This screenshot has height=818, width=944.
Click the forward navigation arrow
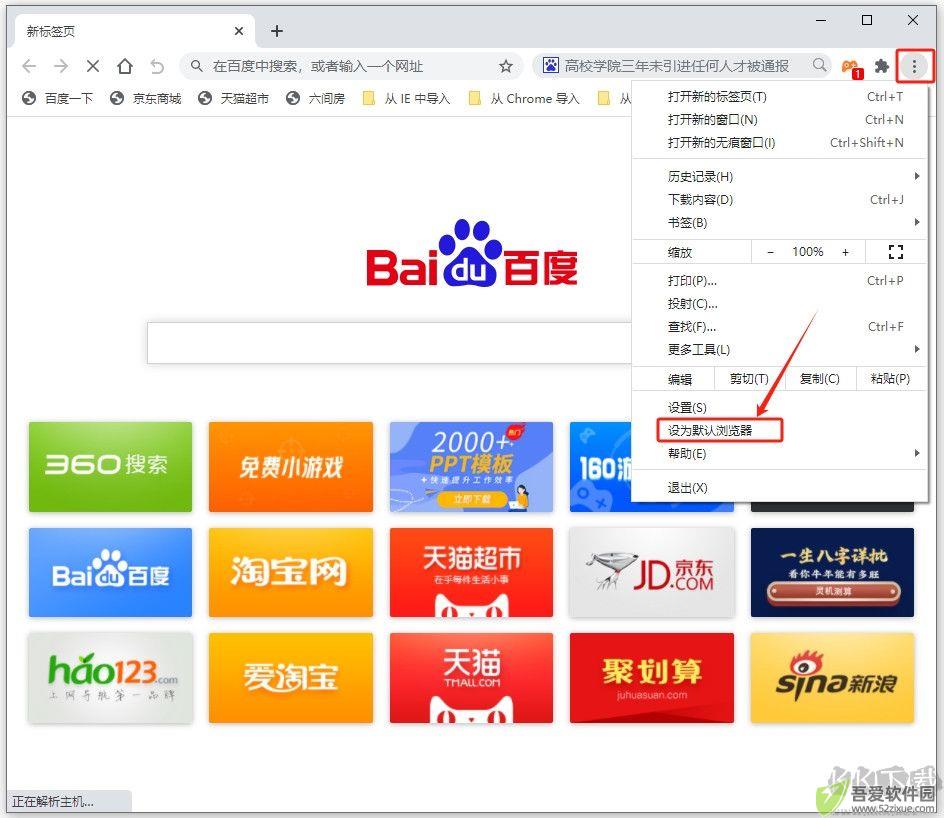[x=61, y=66]
